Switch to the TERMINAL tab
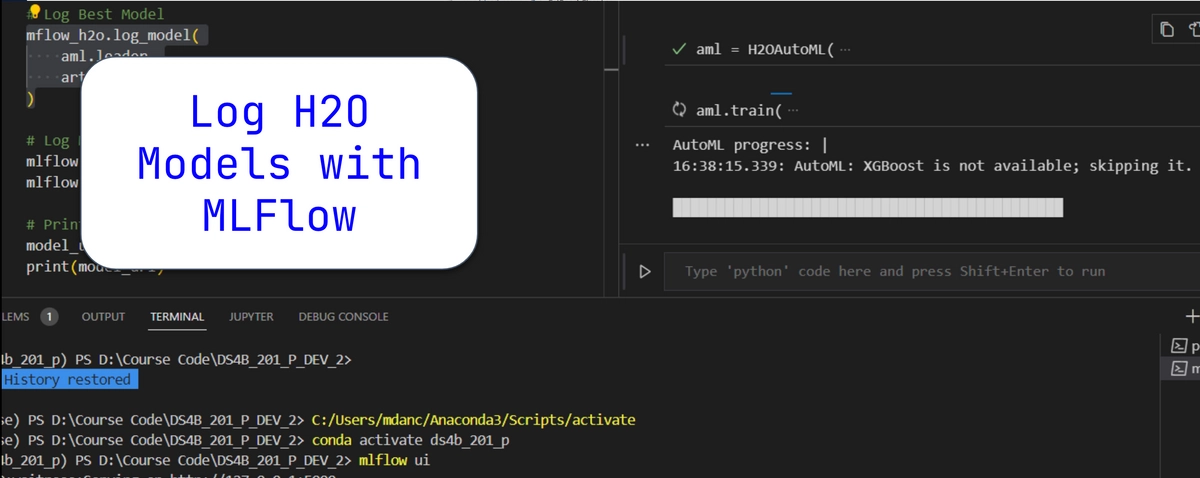The image size is (1200, 478). click(x=177, y=316)
